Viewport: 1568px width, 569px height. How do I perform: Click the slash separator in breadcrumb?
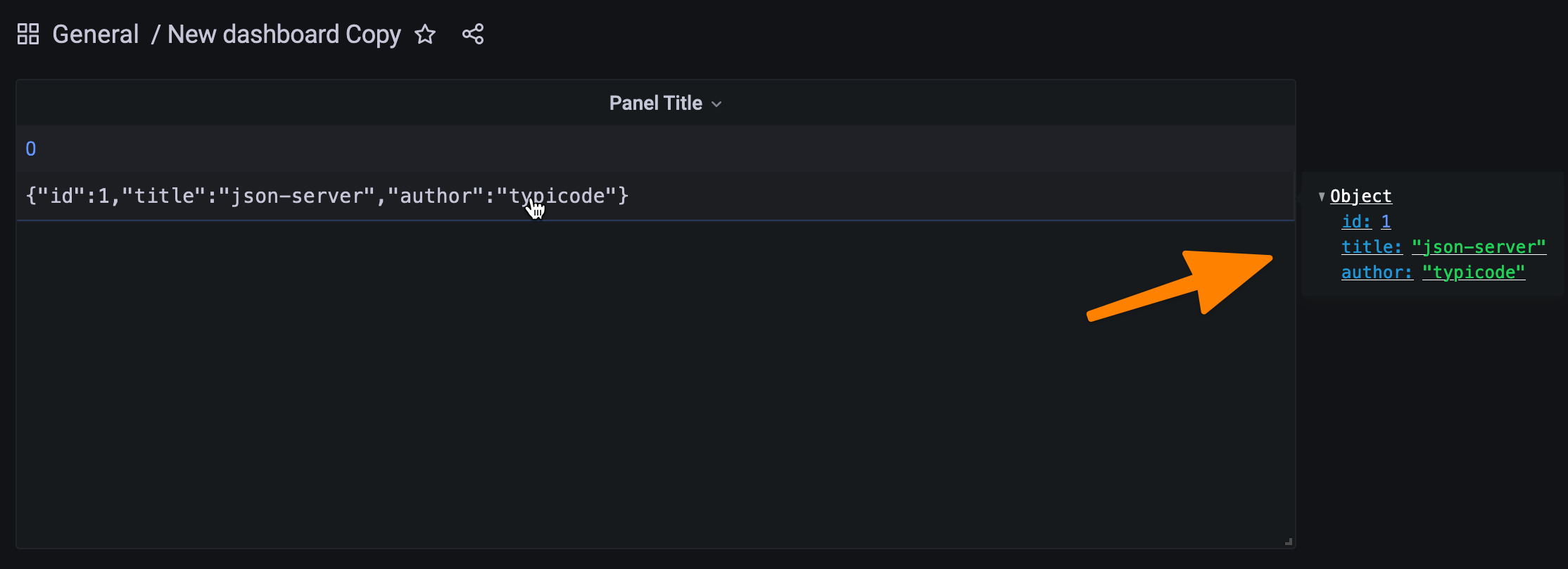pos(156,35)
